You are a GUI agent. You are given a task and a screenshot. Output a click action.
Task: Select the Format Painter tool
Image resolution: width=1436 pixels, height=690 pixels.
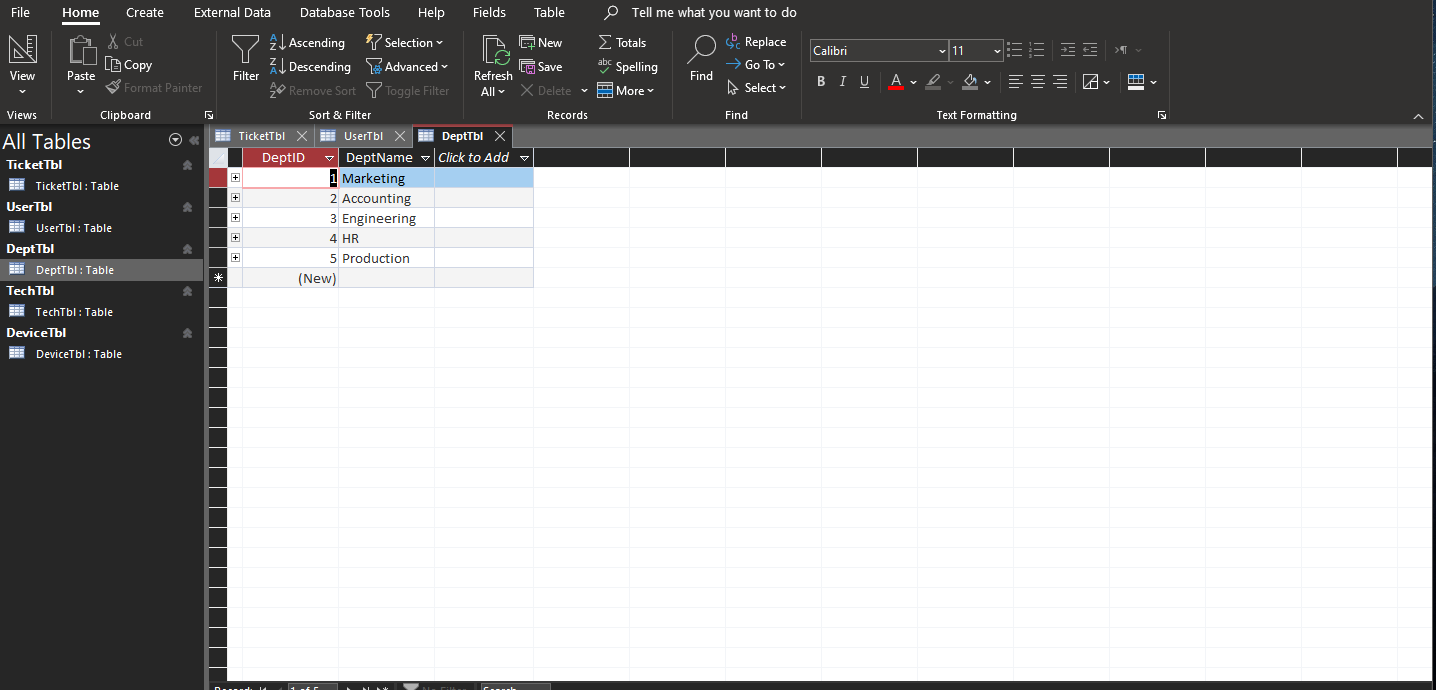click(x=155, y=87)
